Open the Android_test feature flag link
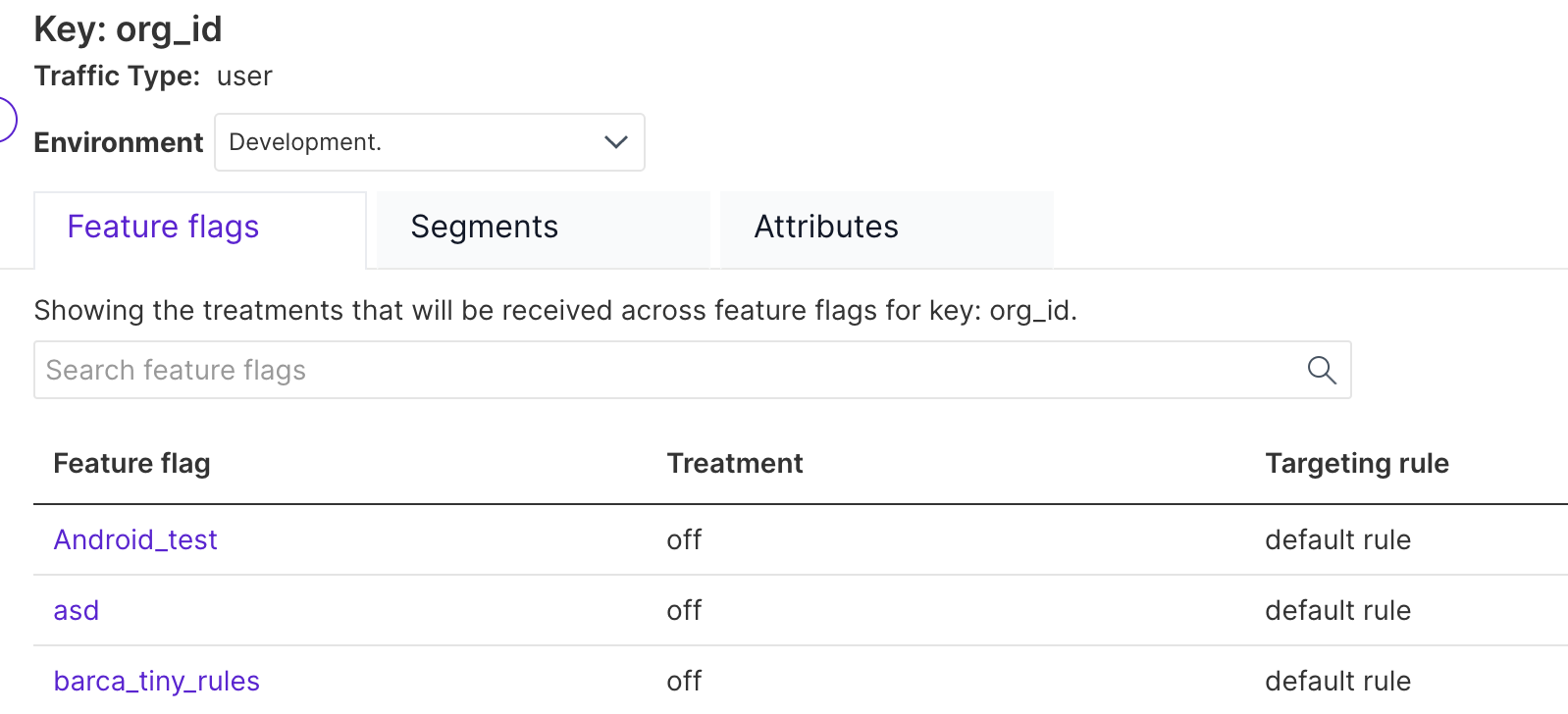 click(x=135, y=539)
